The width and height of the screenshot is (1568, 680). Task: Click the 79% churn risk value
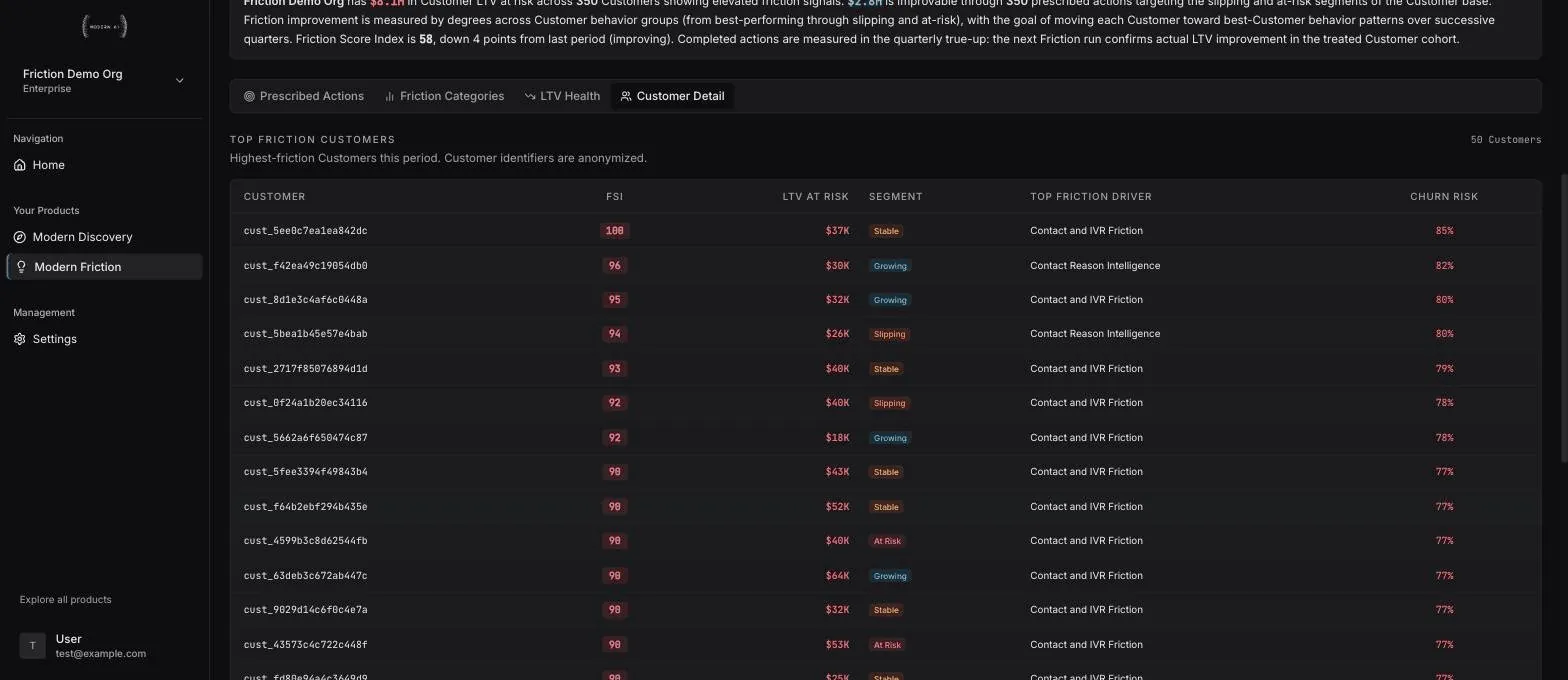[x=1444, y=369]
